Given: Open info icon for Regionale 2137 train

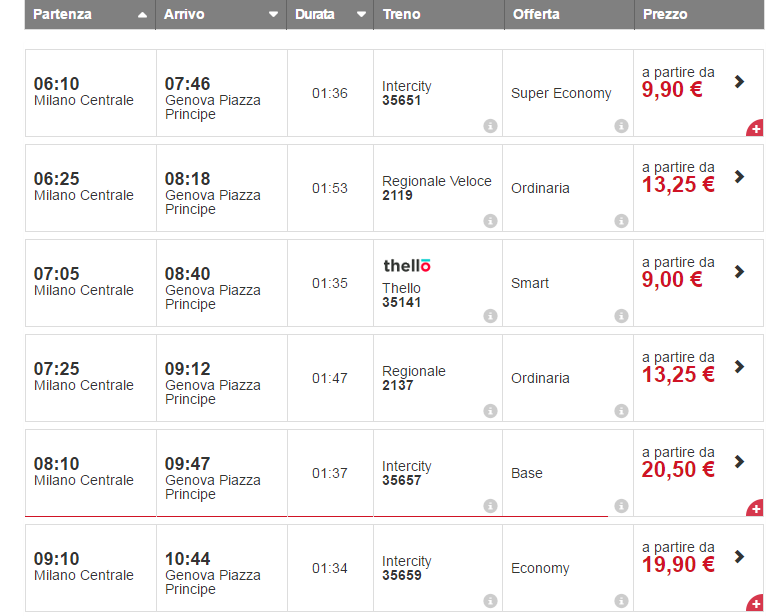Looking at the screenshot, I should pyautogui.click(x=490, y=411).
